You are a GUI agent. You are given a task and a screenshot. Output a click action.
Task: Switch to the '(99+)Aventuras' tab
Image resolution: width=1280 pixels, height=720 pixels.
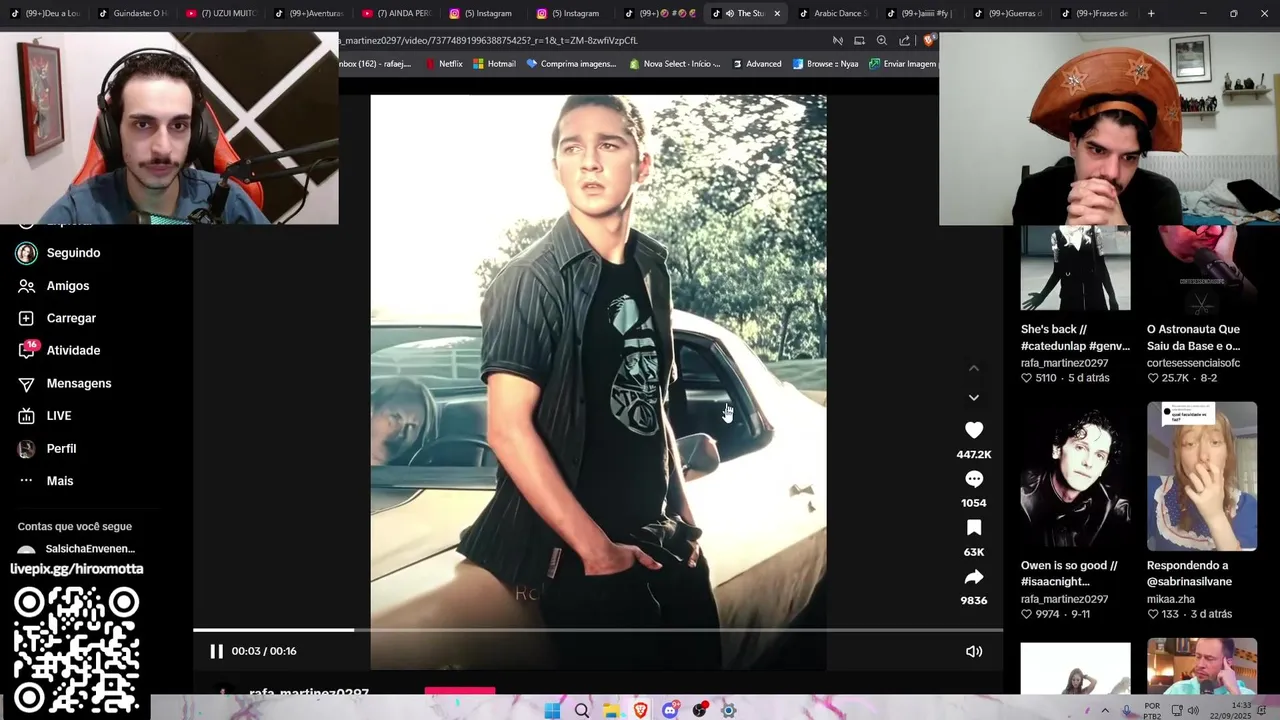click(308, 13)
